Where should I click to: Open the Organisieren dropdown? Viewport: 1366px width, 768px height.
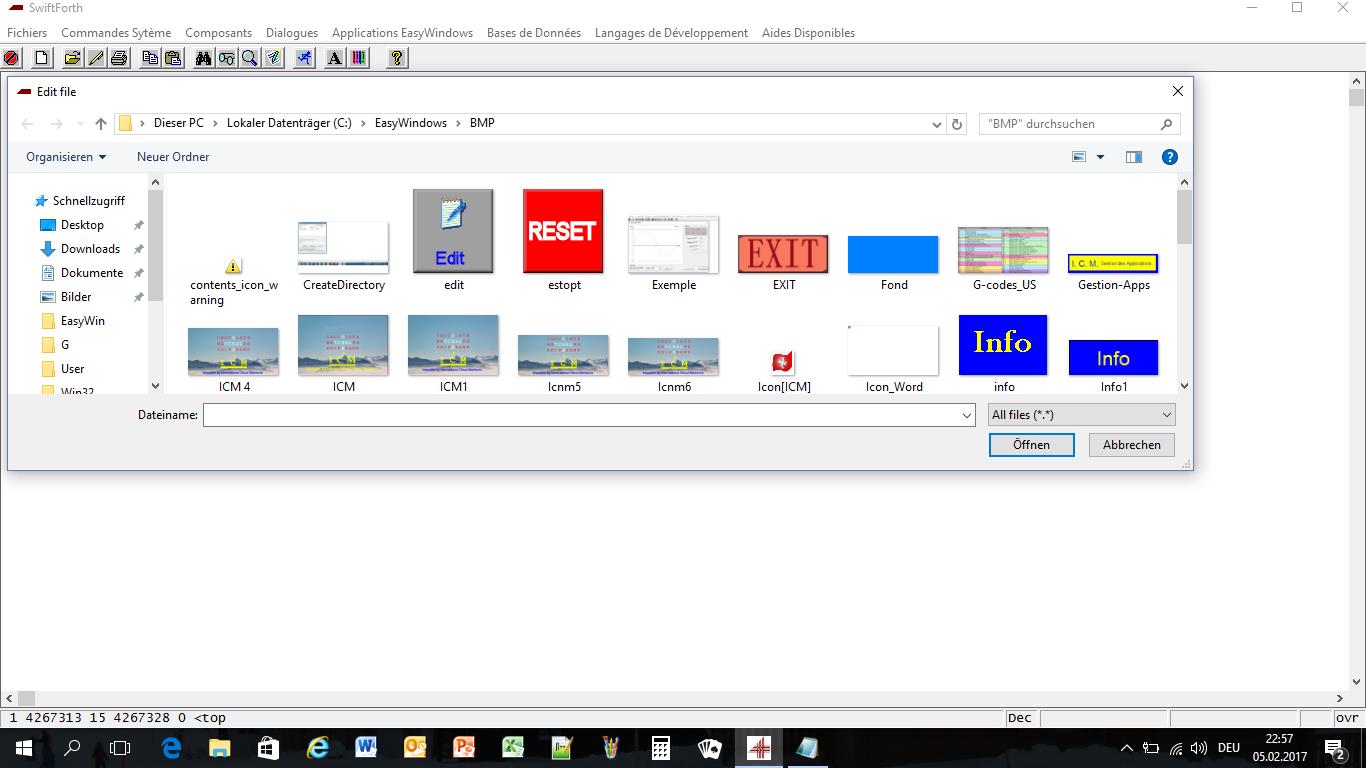click(66, 157)
